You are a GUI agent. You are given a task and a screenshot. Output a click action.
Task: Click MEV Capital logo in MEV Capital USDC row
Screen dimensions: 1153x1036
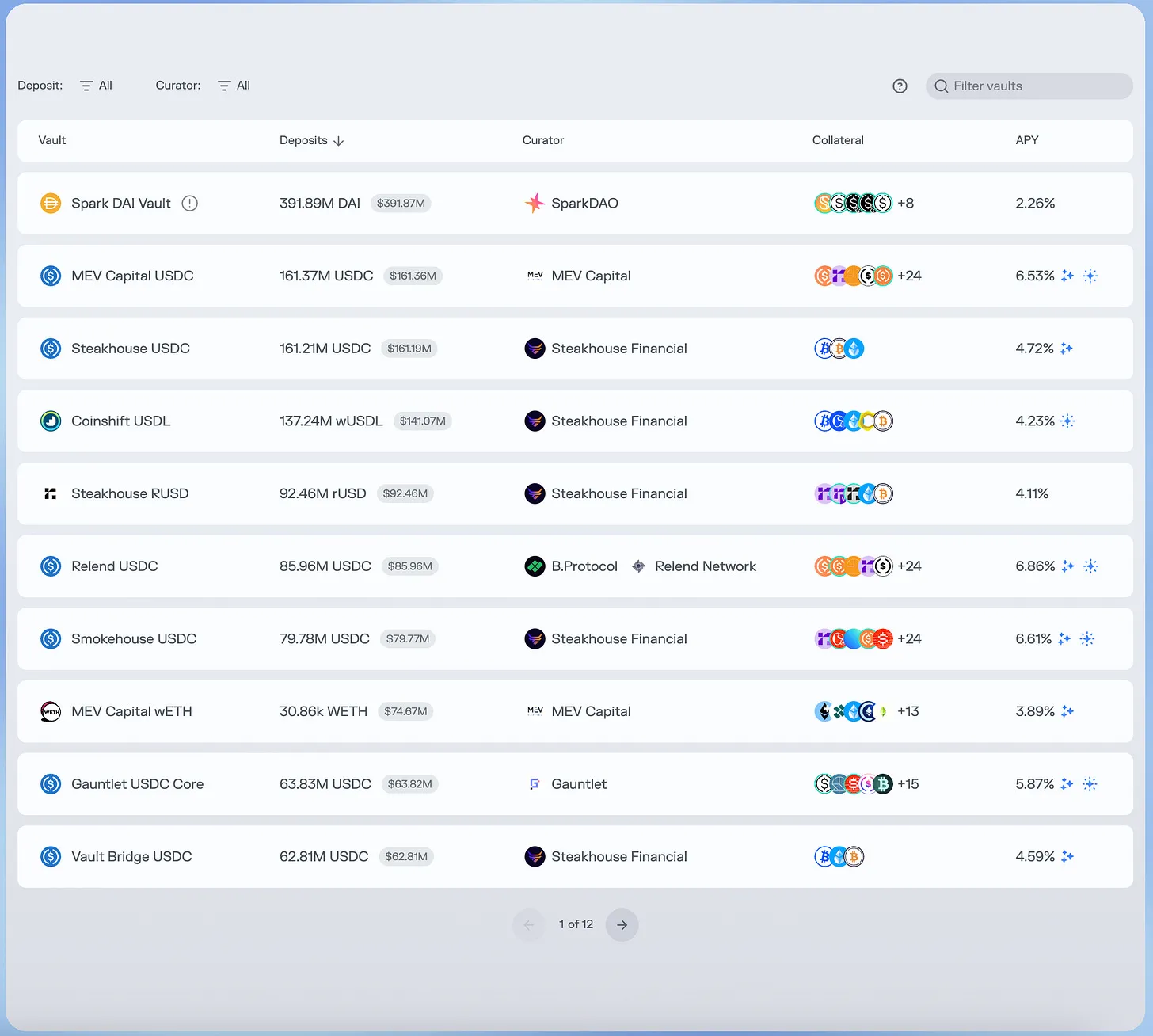pos(535,276)
